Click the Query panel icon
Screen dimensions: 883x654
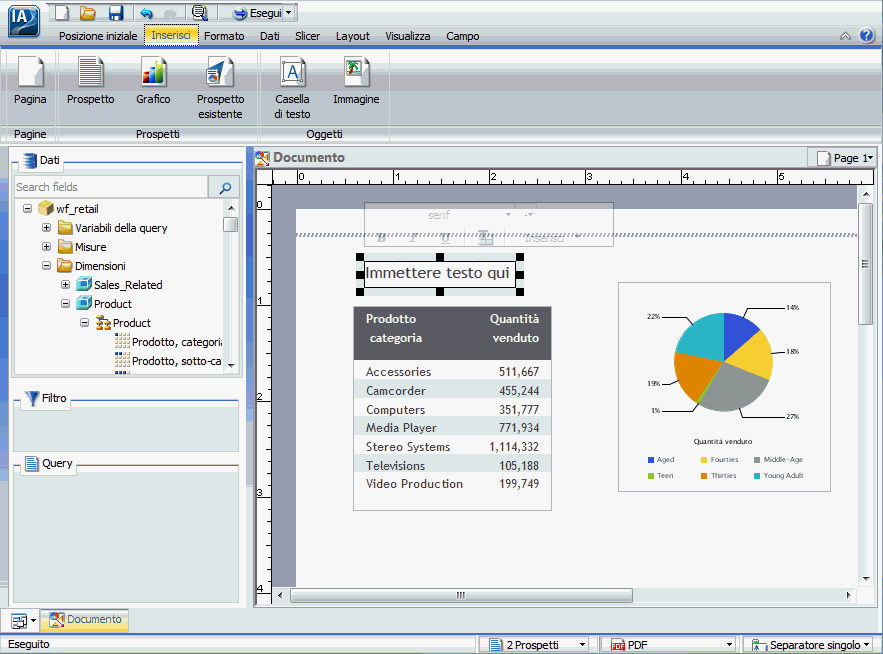[32, 464]
